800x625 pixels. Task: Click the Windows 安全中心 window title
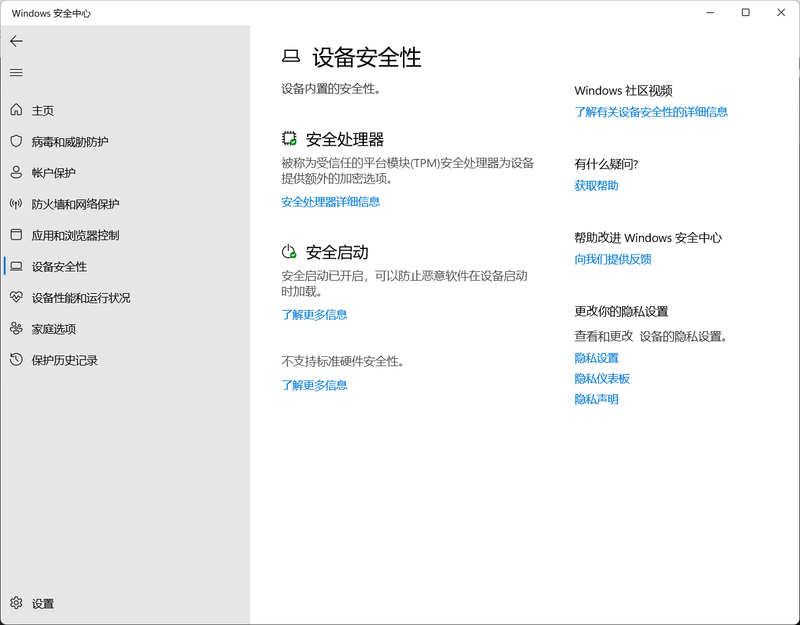(51, 13)
